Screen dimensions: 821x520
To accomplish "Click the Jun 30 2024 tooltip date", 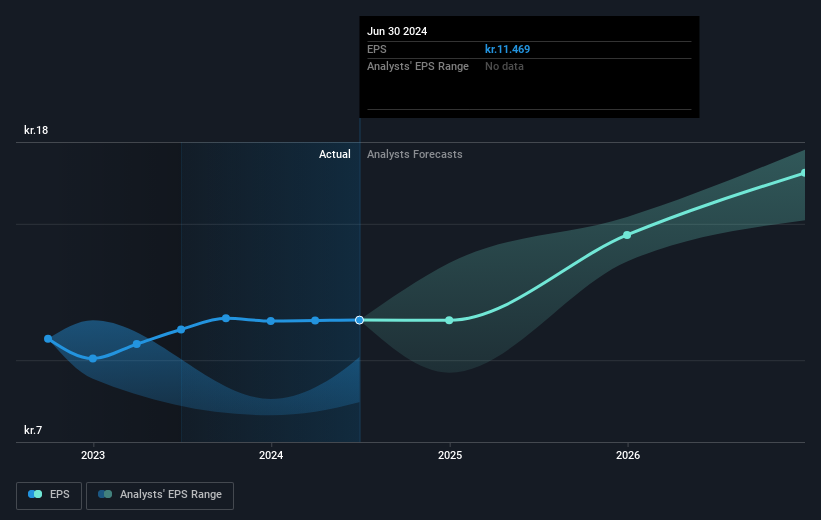I will (397, 31).
